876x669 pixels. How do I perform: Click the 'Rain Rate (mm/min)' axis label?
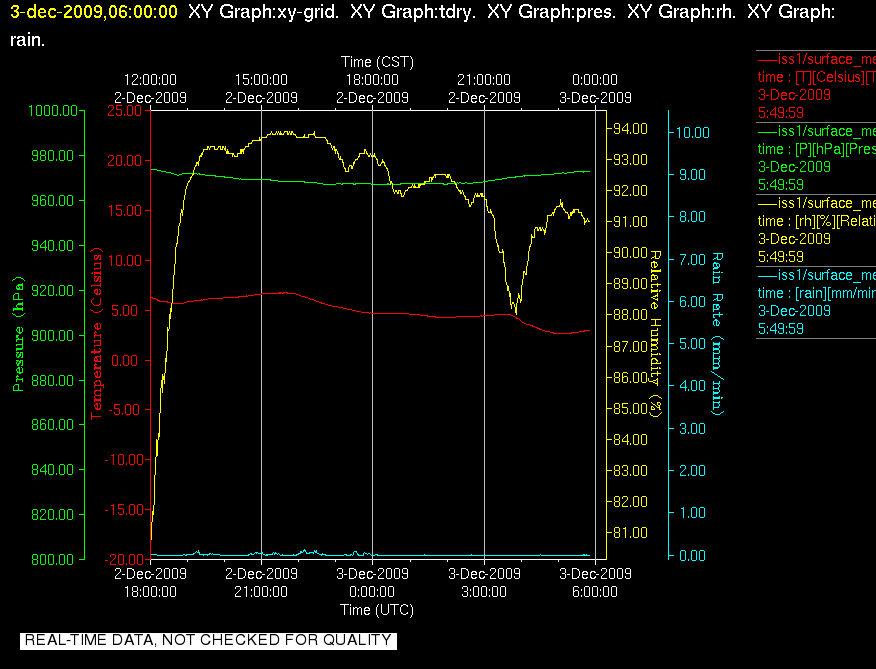tap(717, 334)
